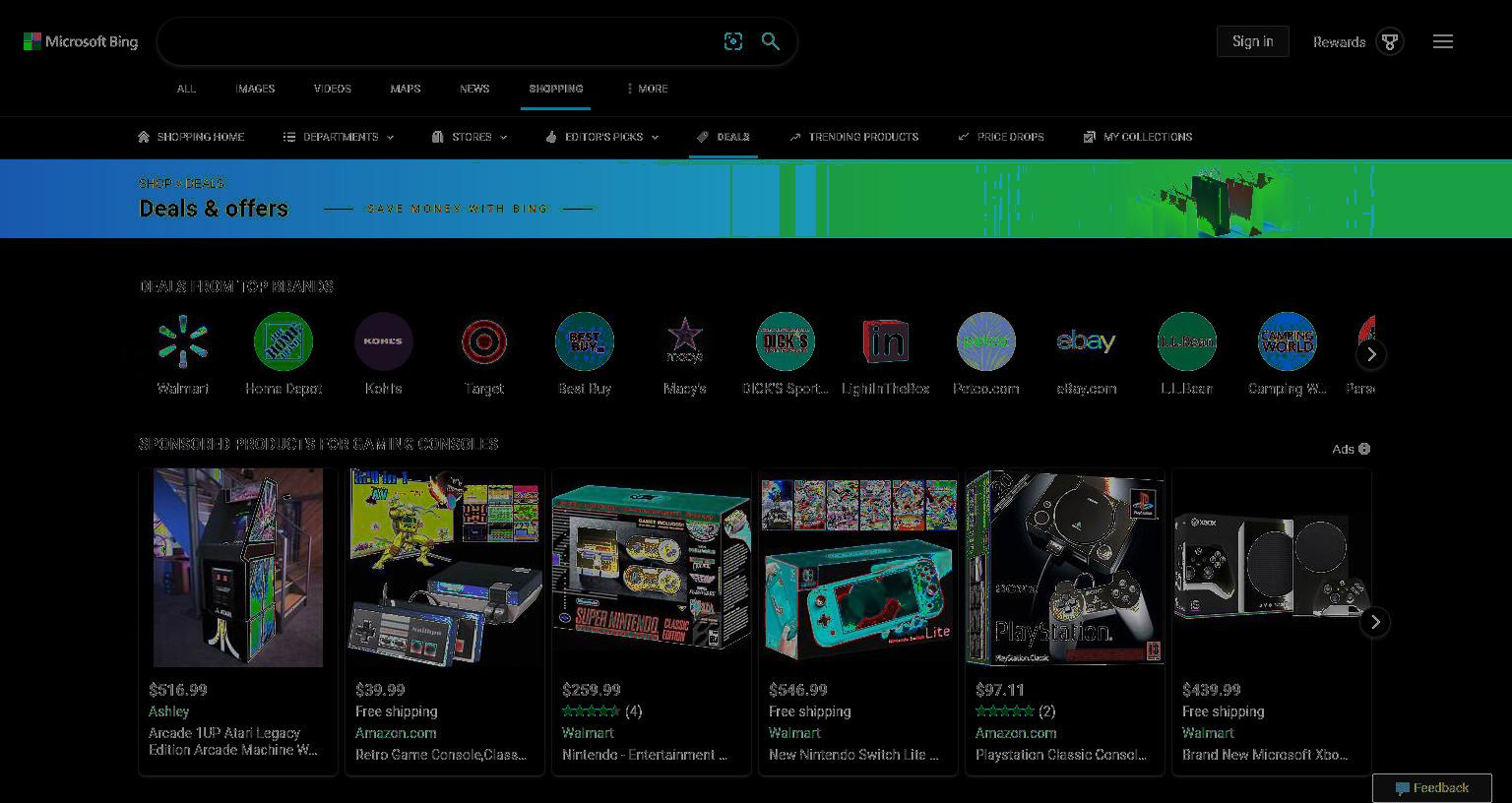This screenshot has height=803, width=1512.
Task: Open Brand New Microsoft Xbox link
Action: [1265, 755]
